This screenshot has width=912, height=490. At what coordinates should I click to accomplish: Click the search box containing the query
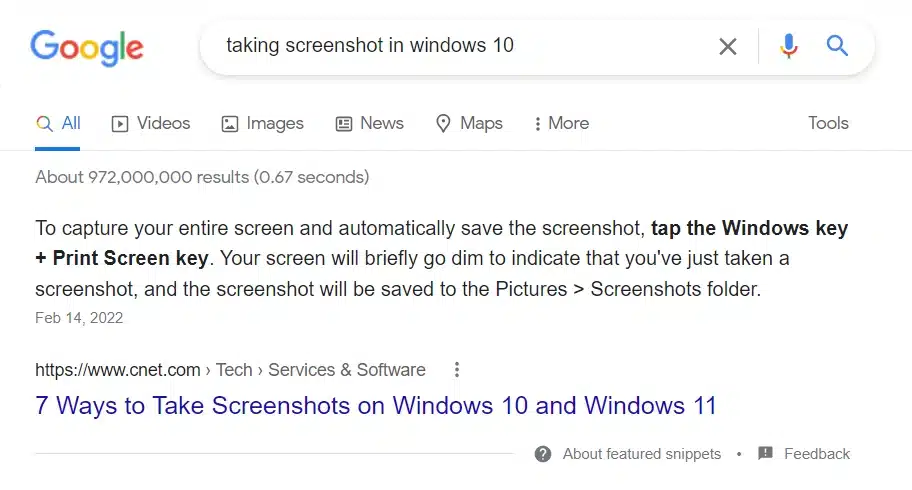coord(450,46)
